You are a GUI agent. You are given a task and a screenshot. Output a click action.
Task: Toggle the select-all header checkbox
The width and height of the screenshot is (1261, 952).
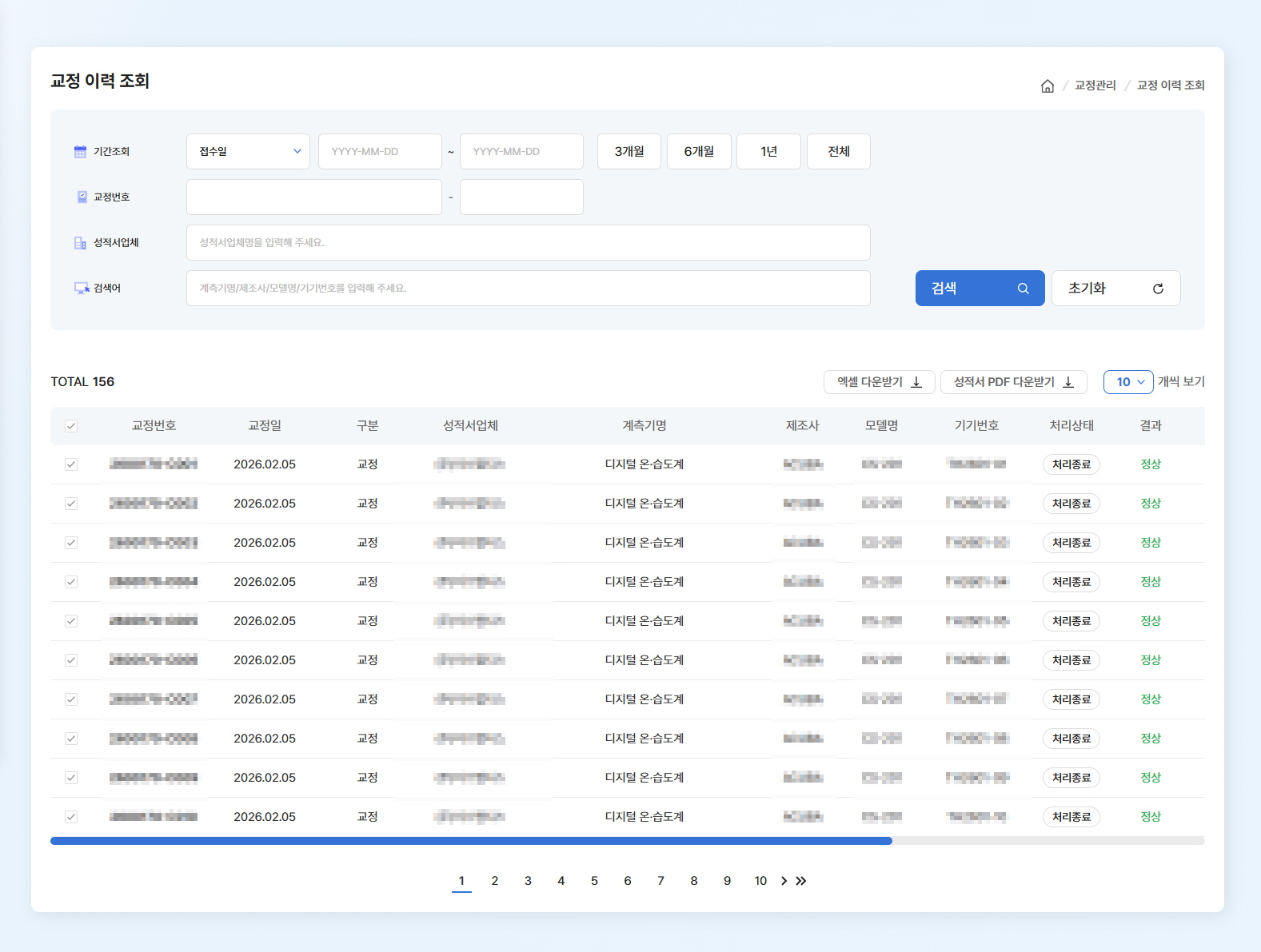[x=71, y=426]
